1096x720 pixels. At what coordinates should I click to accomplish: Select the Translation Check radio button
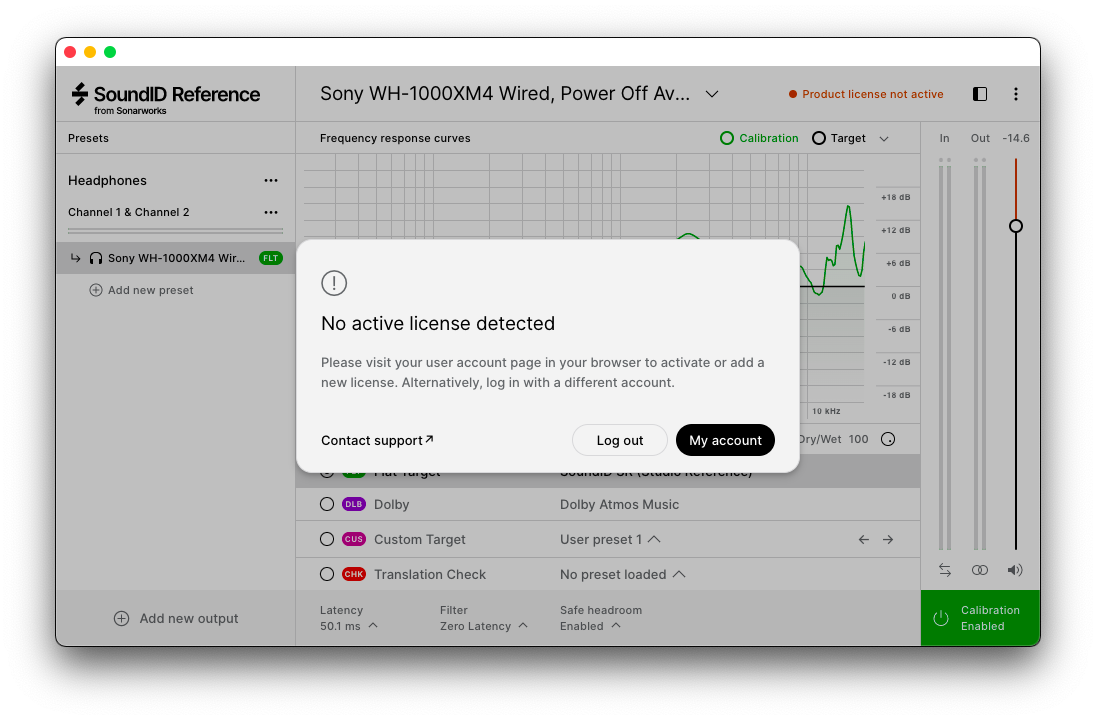tap(326, 574)
